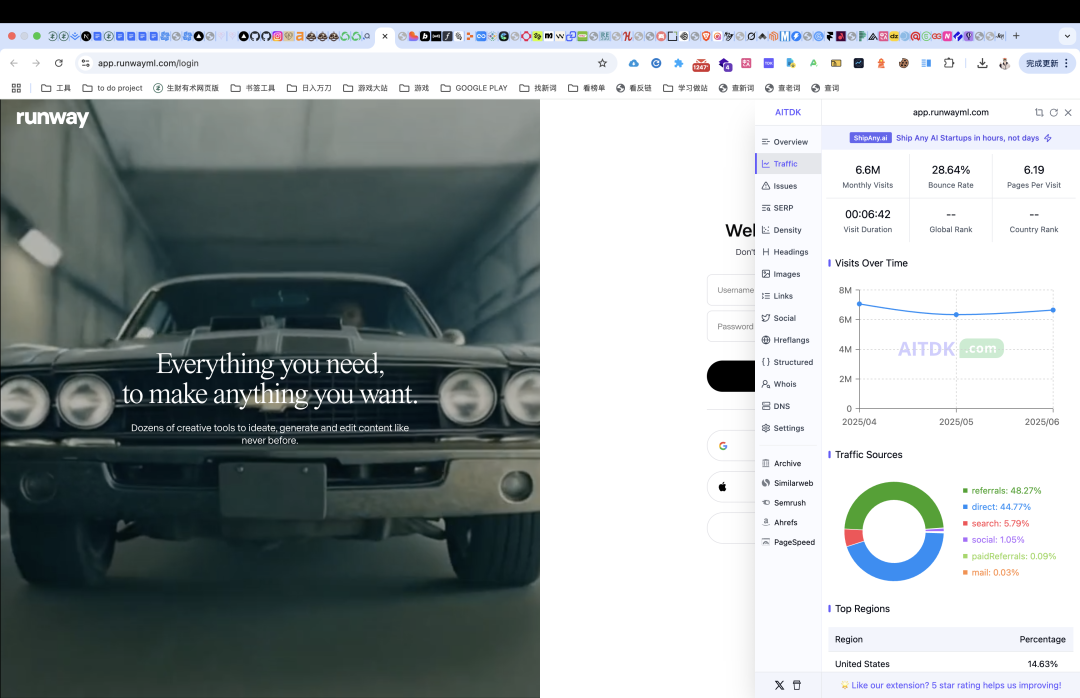Click the 完成更新 update button
Viewport: 1080px width, 698px height.
tap(1046, 63)
